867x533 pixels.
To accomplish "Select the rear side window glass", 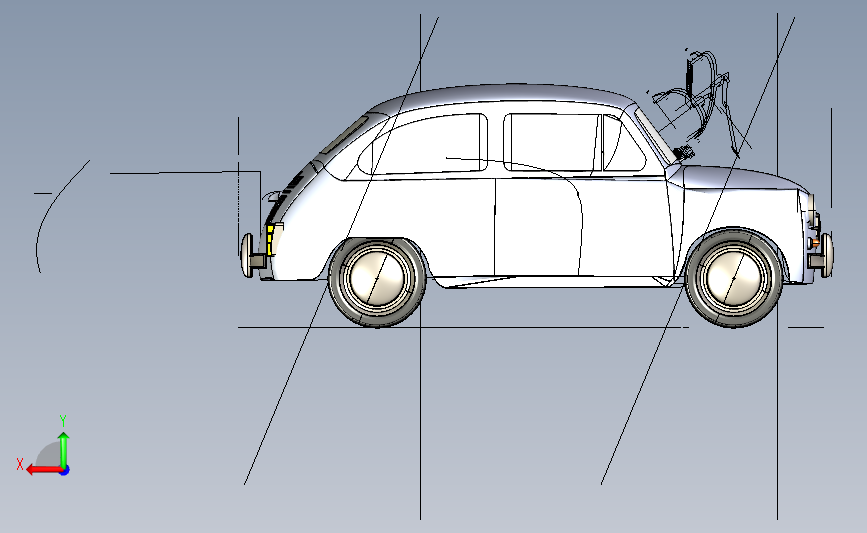I will click(x=426, y=145).
